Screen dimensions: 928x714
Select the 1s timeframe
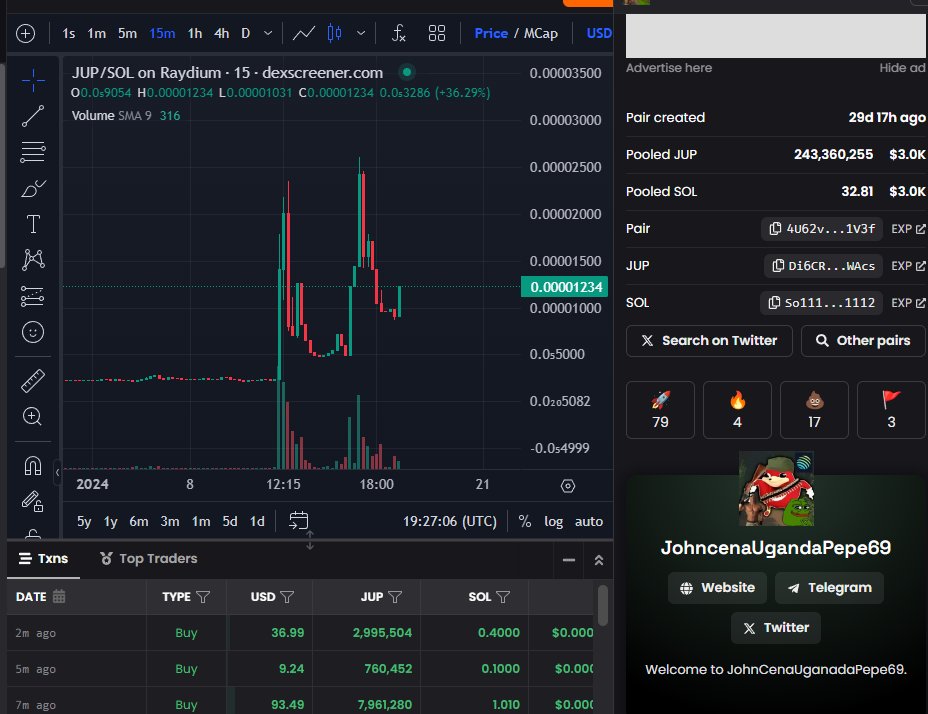[69, 33]
